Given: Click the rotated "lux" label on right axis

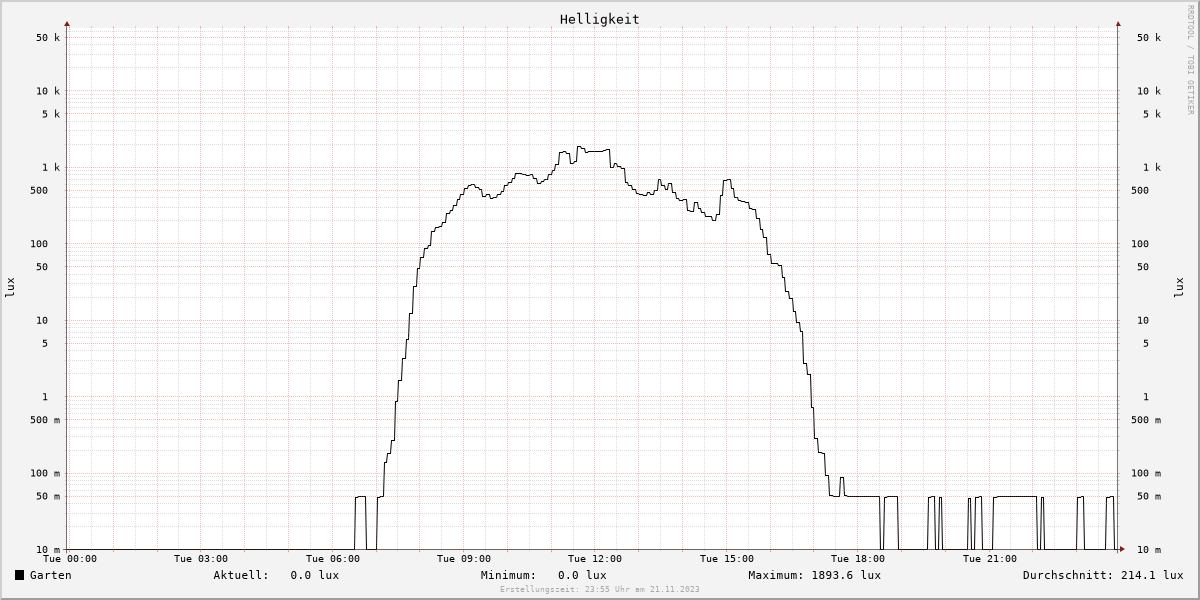Looking at the screenshot, I should click(x=1178, y=288).
